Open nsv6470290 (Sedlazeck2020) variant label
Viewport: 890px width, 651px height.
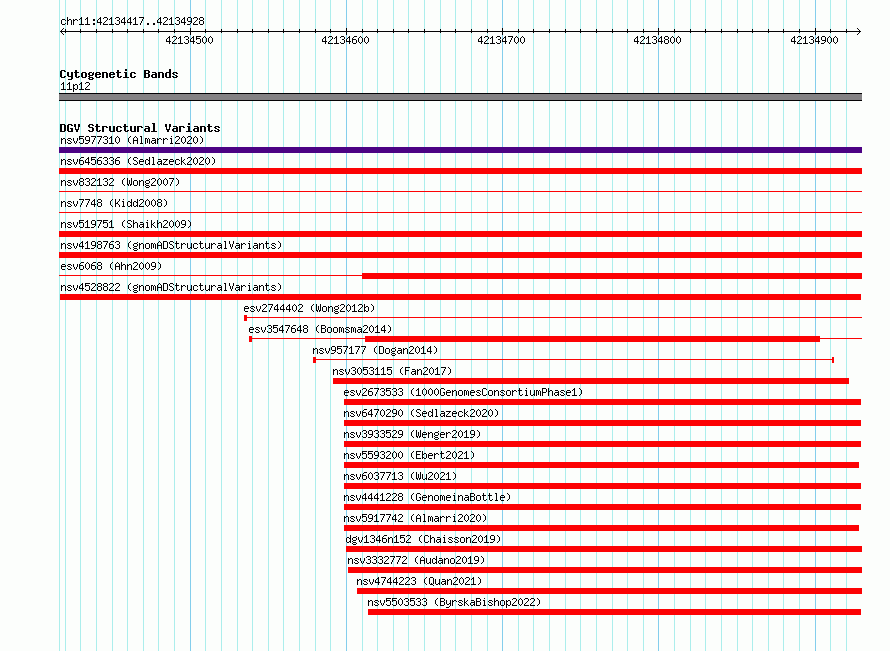point(421,413)
